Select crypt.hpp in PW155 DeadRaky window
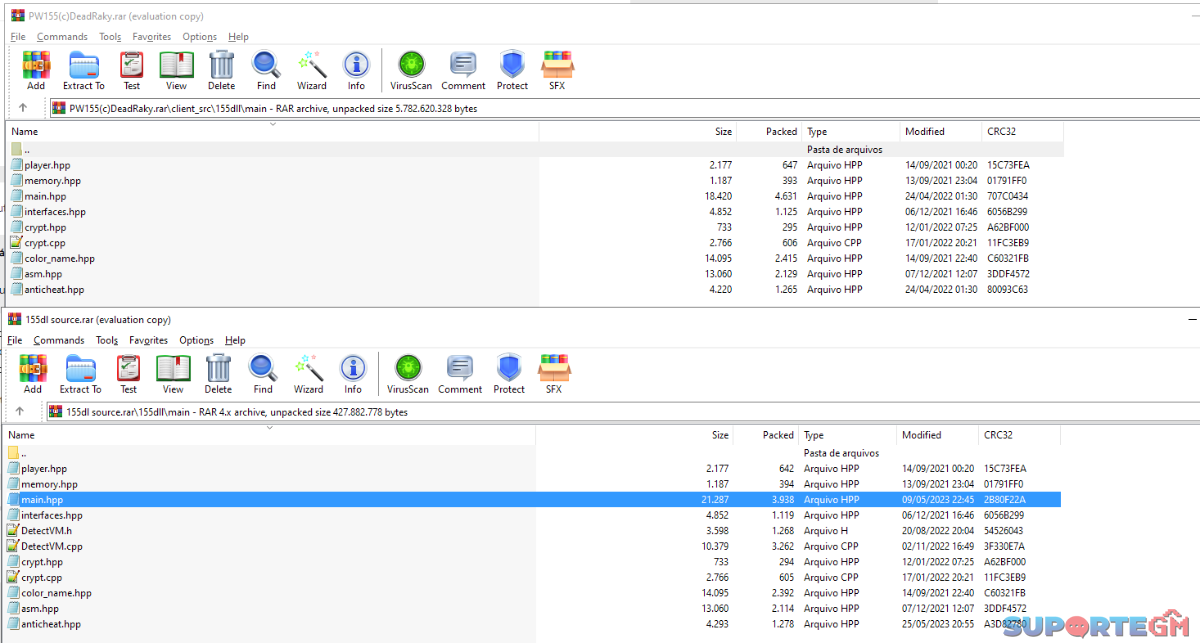The height and width of the screenshot is (643, 1200). (x=536, y=227)
